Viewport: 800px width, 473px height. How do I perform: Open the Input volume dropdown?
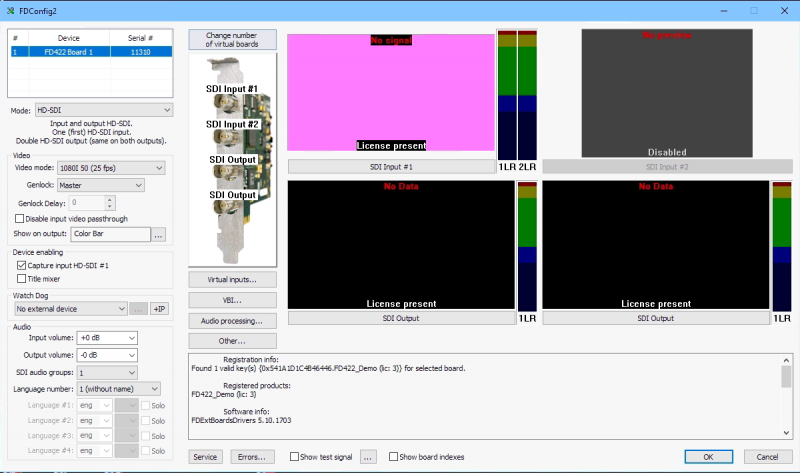107,338
